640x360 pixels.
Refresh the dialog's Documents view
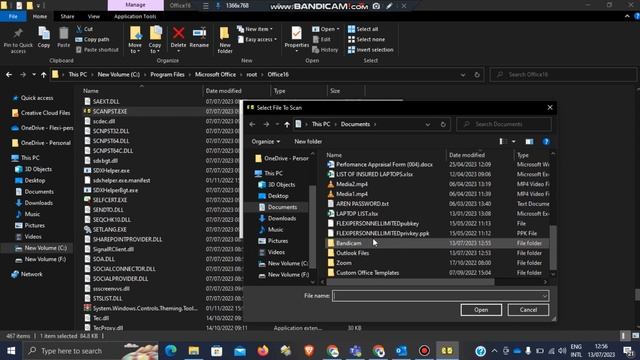click(443, 124)
